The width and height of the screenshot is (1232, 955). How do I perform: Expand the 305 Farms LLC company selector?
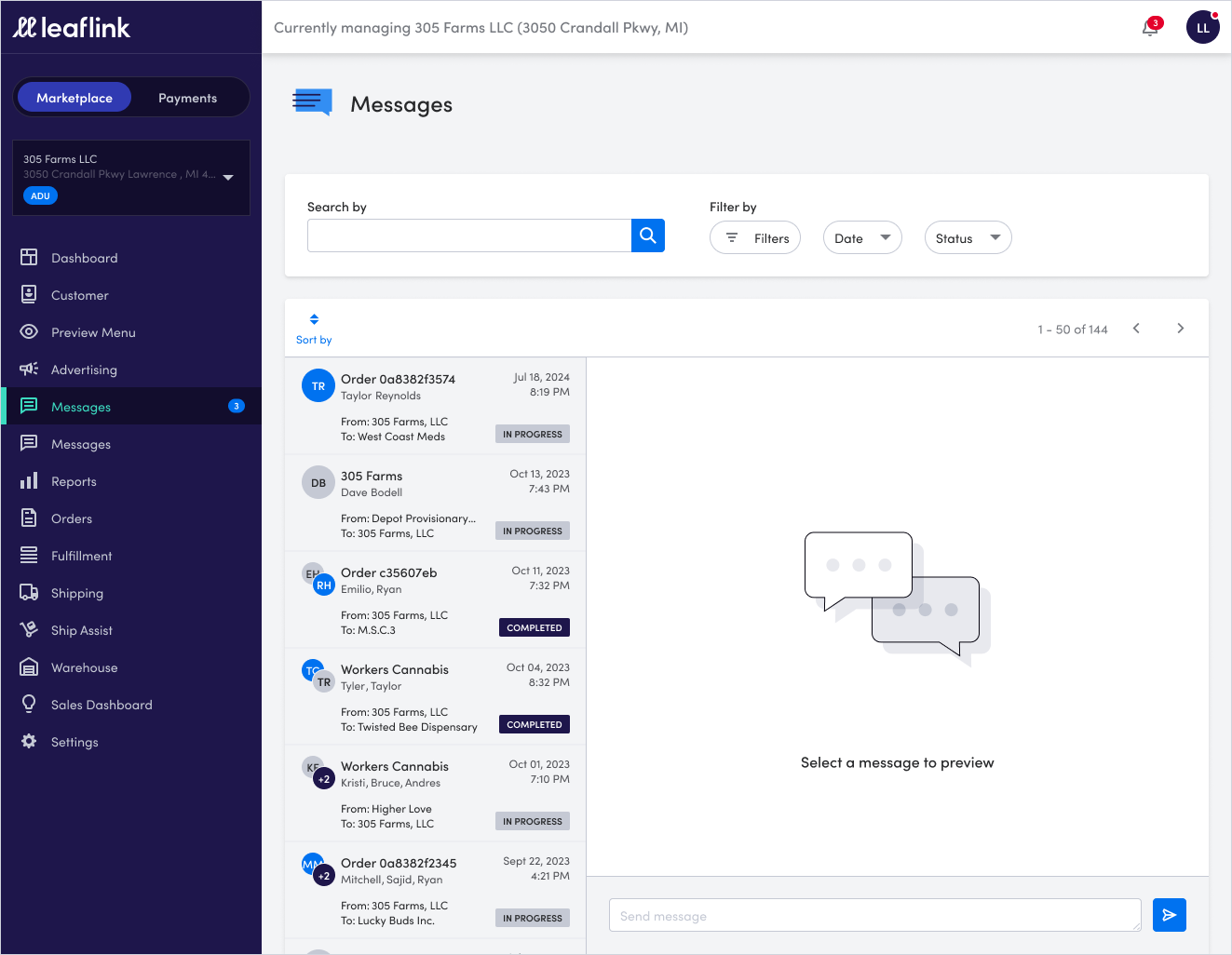coord(131,178)
